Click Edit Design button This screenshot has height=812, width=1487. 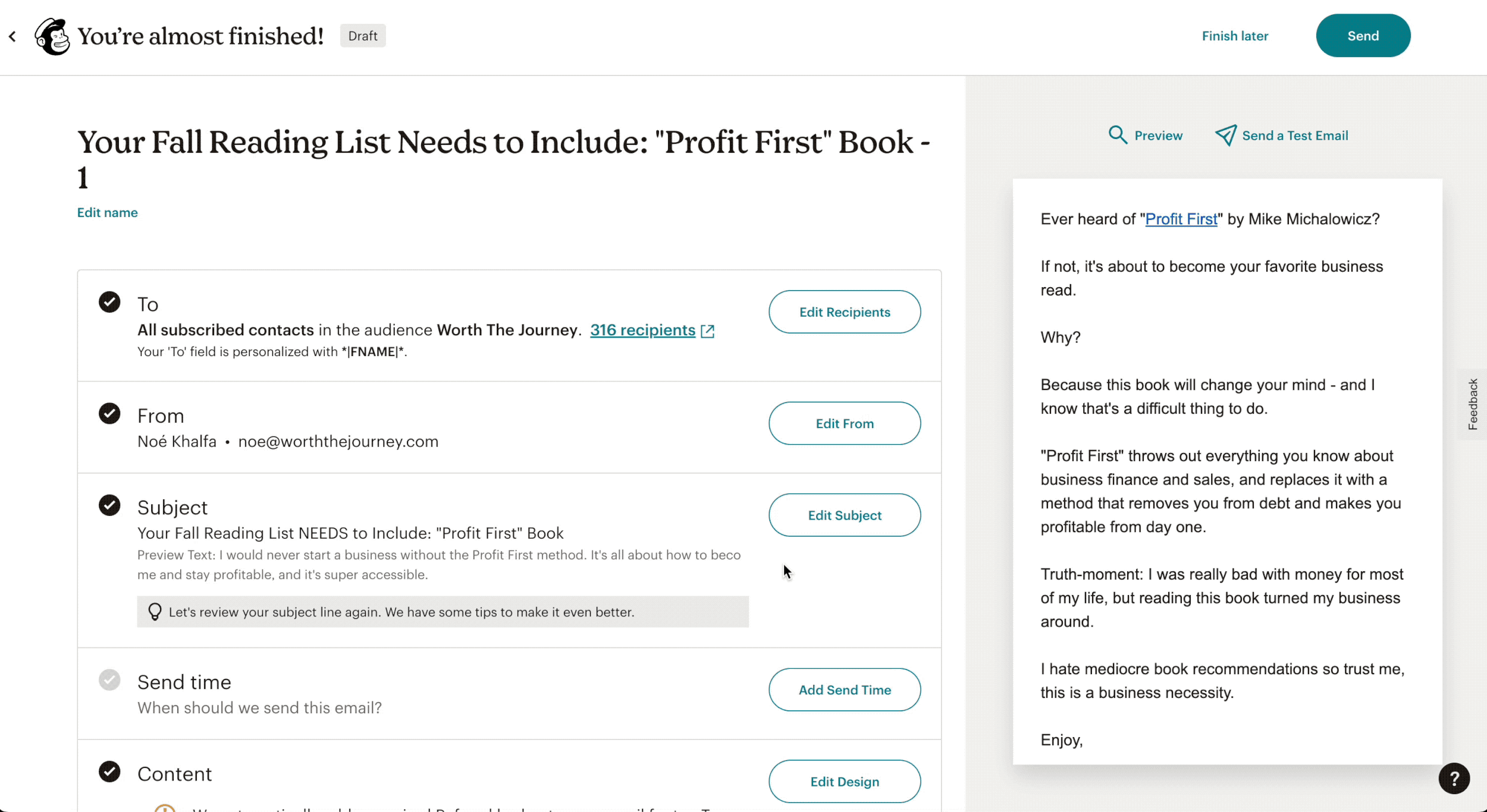coord(845,782)
